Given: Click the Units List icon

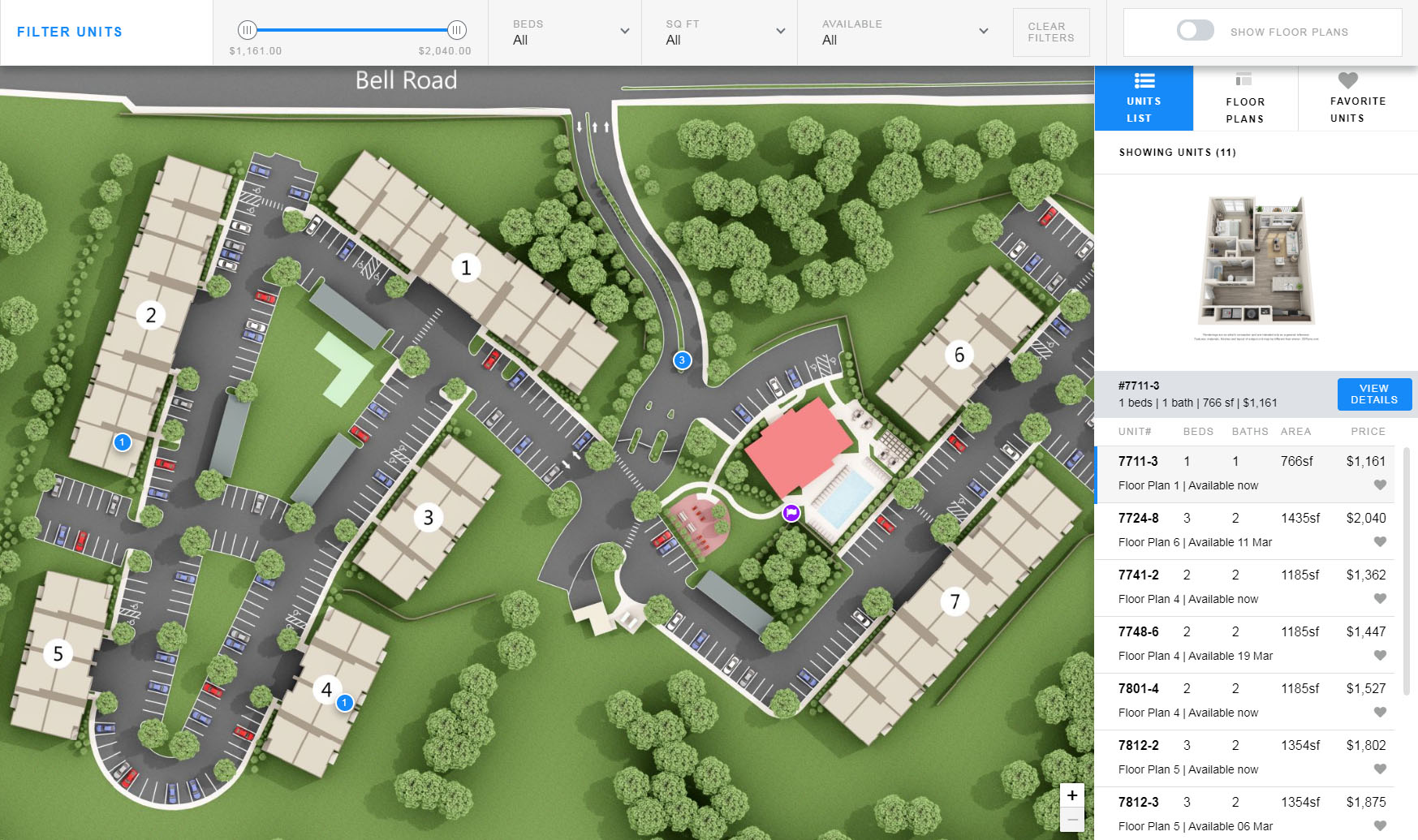Looking at the screenshot, I should point(1144,80).
